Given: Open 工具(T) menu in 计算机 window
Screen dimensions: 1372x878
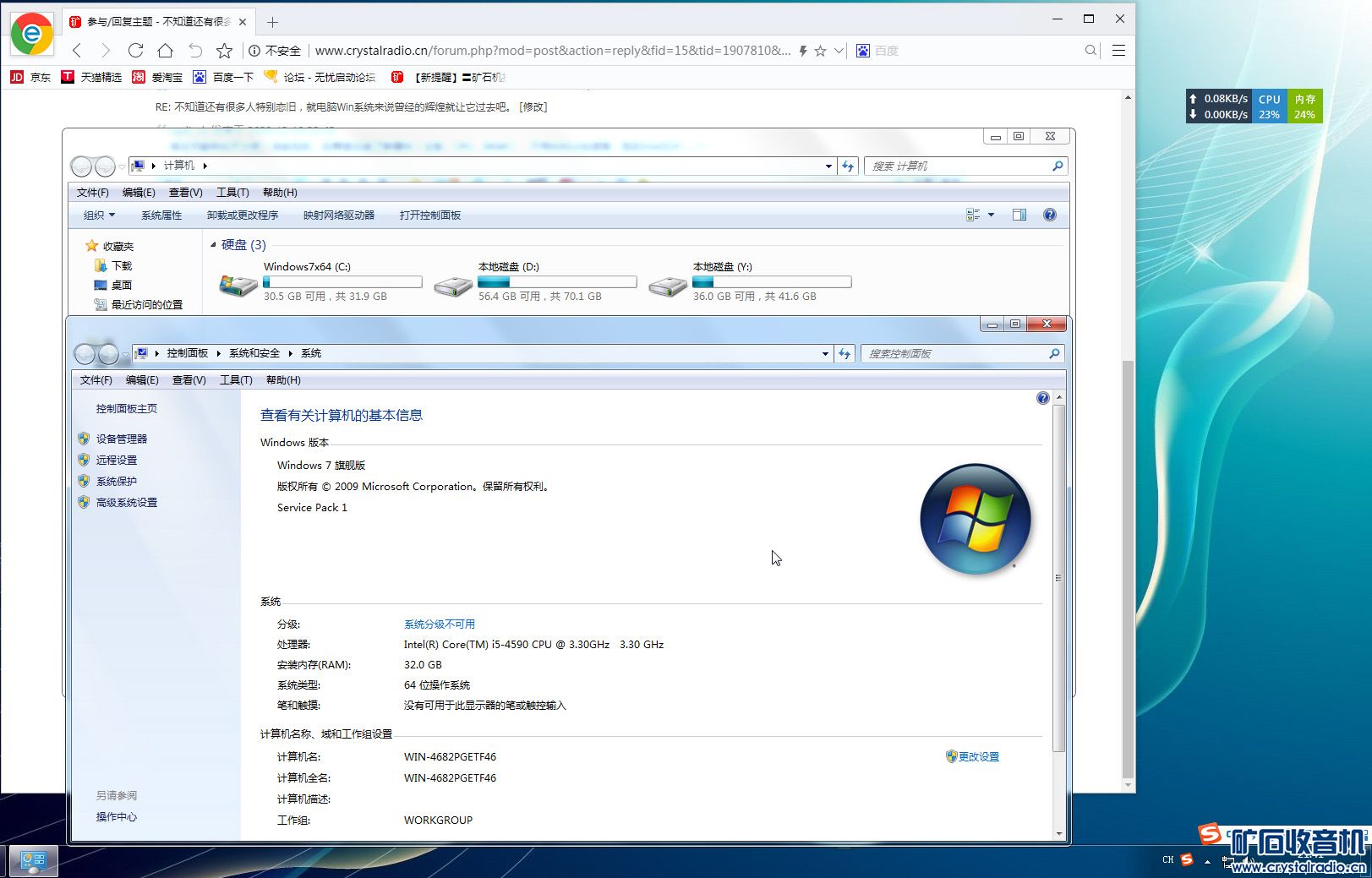Looking at the screenshot, I should [x=232, y=193].
